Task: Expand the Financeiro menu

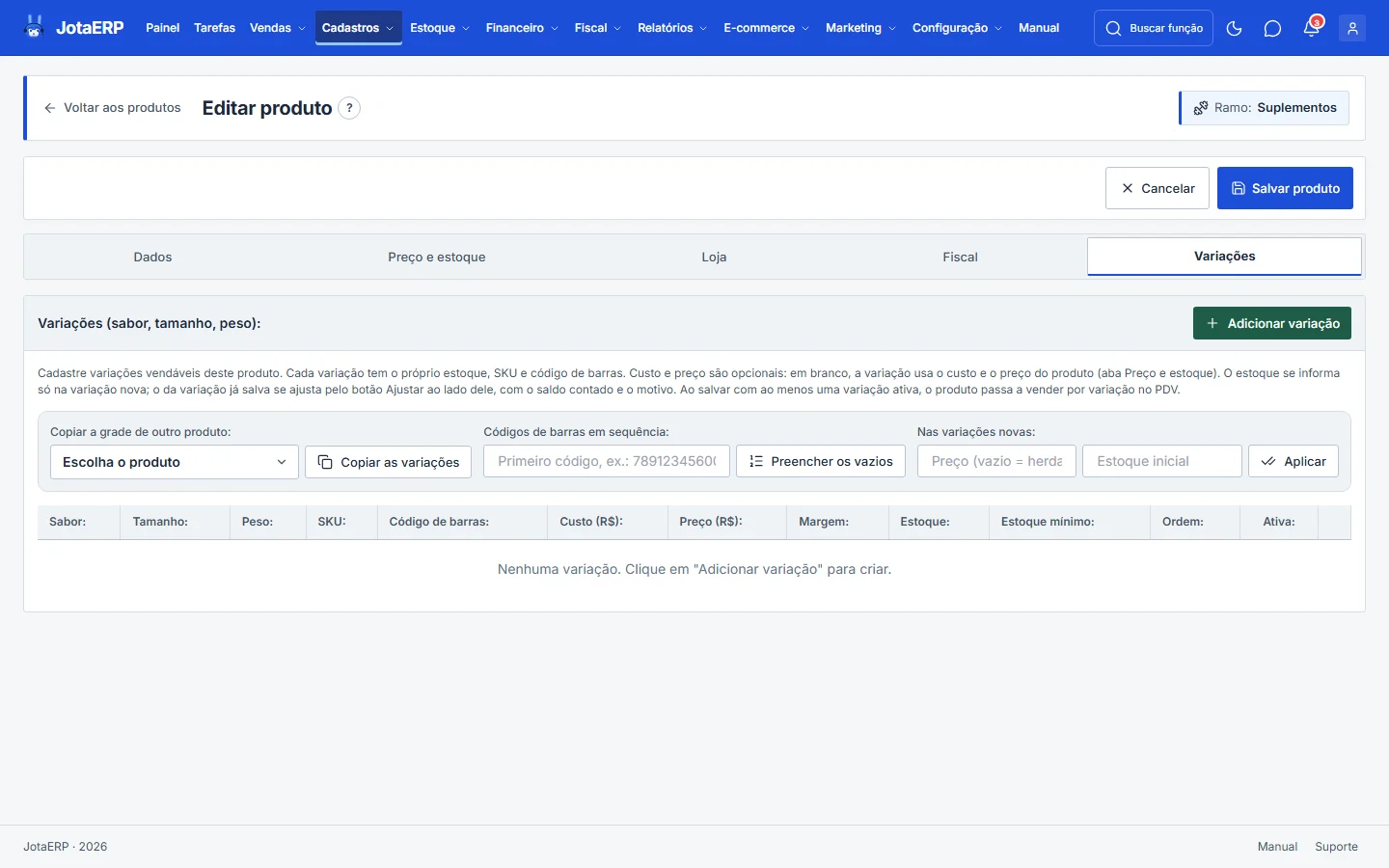Action: pyautogui.click(x=522, y=28)
